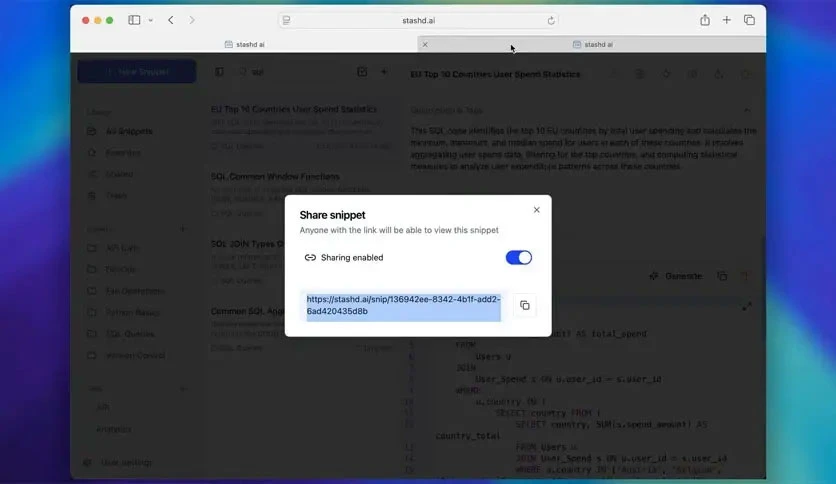Close the Share snippet dialog
836x484 pixels.
click(536, 210)
